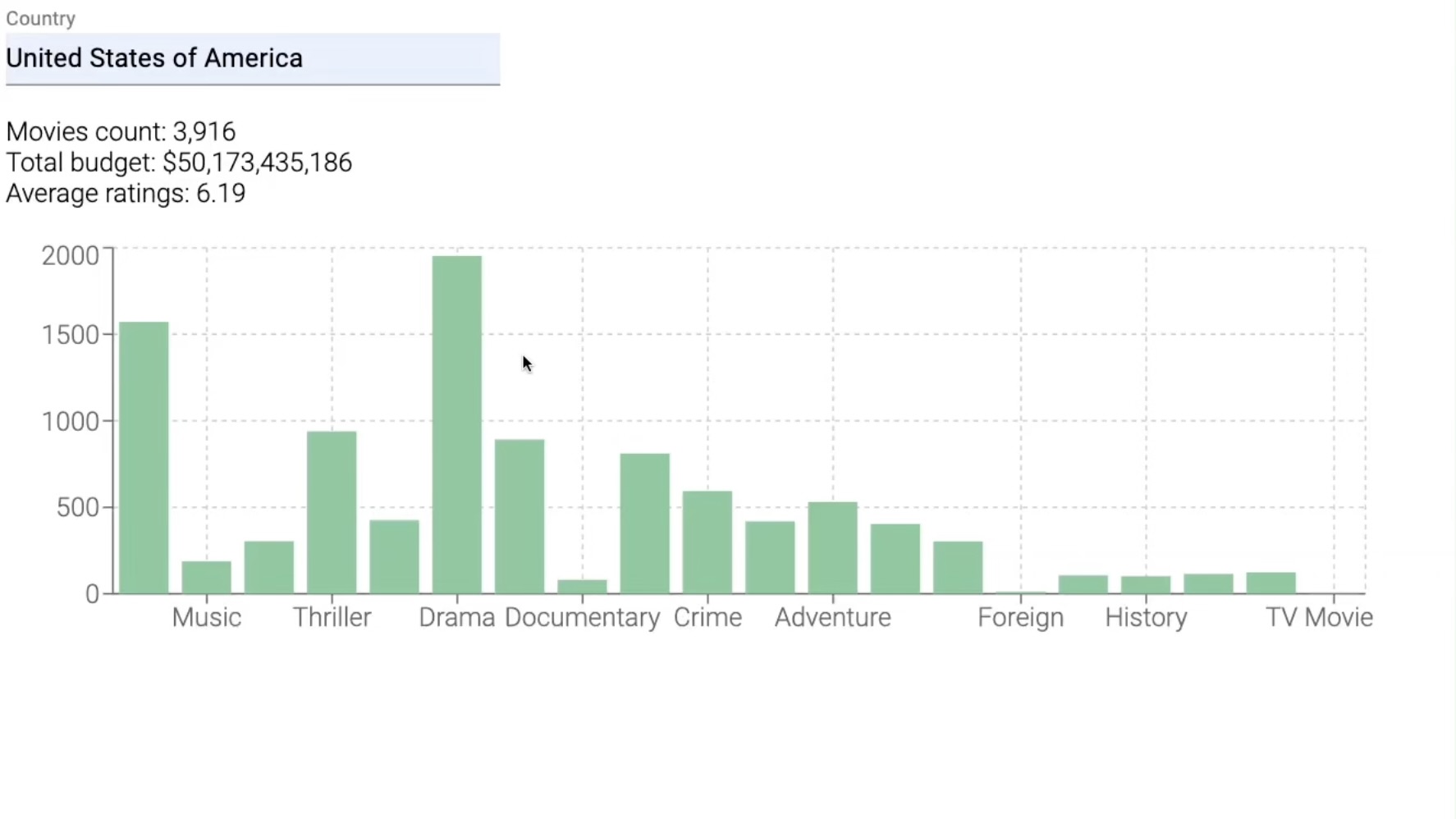Click the Drama x-axis label
Screen dimensions: 1456x819
(x=456, y=617)
